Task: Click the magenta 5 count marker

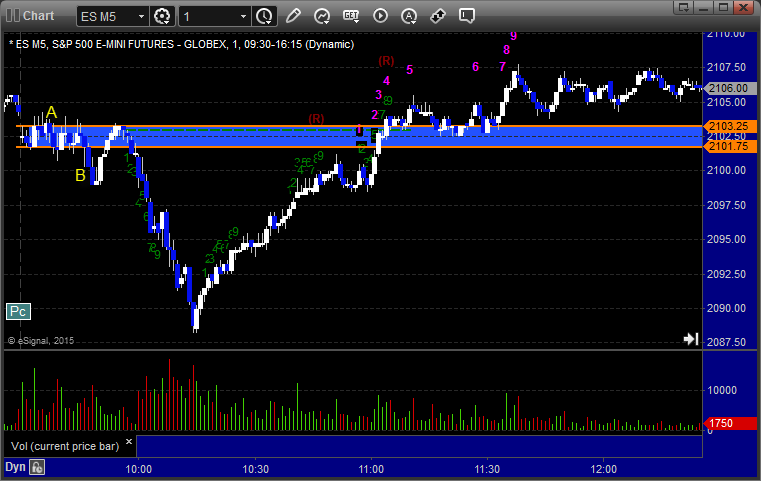Action: click(410, 70)
